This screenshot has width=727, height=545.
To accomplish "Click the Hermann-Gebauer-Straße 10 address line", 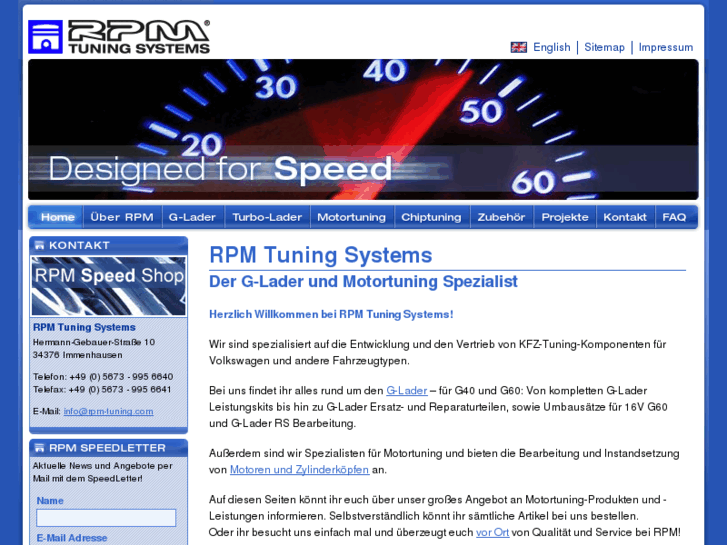I will 94,342.
